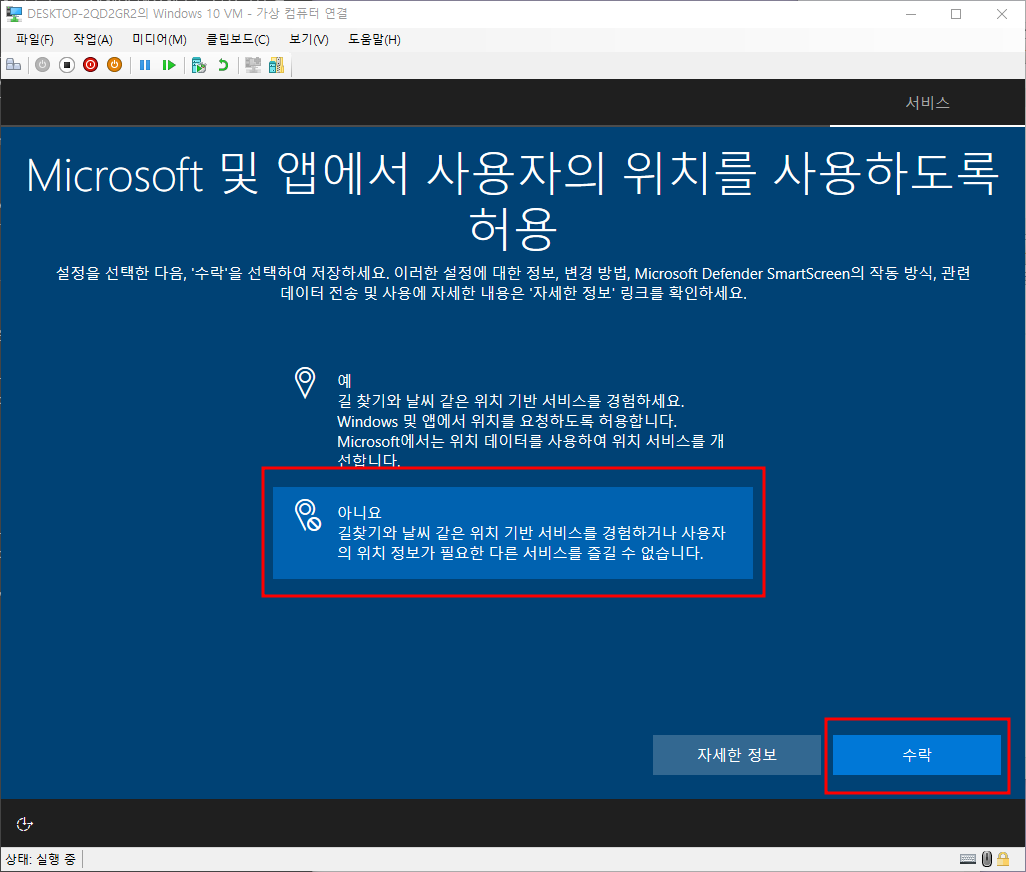Viewport: 1026px width, 872px height.
Task: Open the 보기(V) menu
Action: pyautogui.click(x=309, y=39)
